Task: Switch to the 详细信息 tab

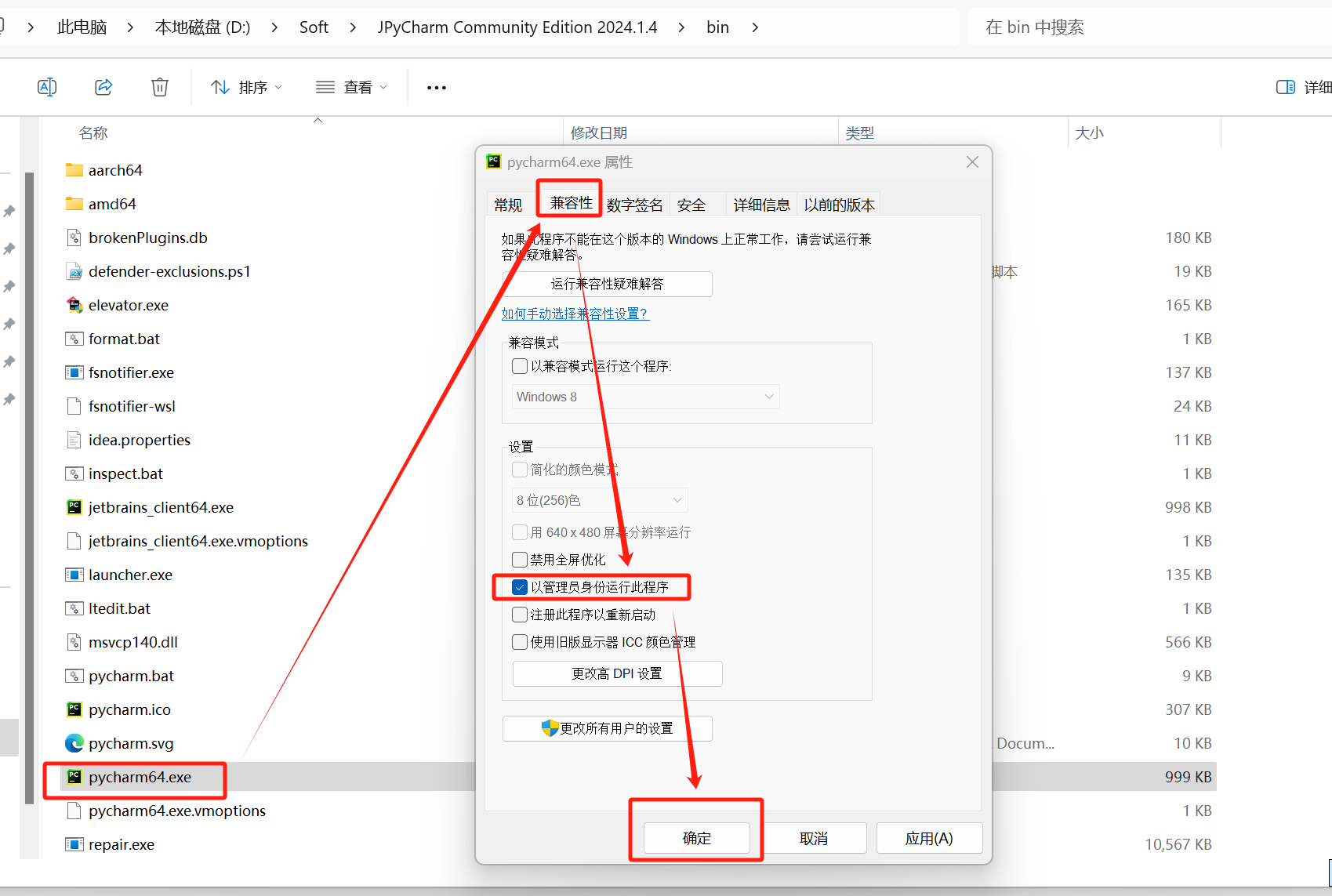Action: (x=761, y=205)
